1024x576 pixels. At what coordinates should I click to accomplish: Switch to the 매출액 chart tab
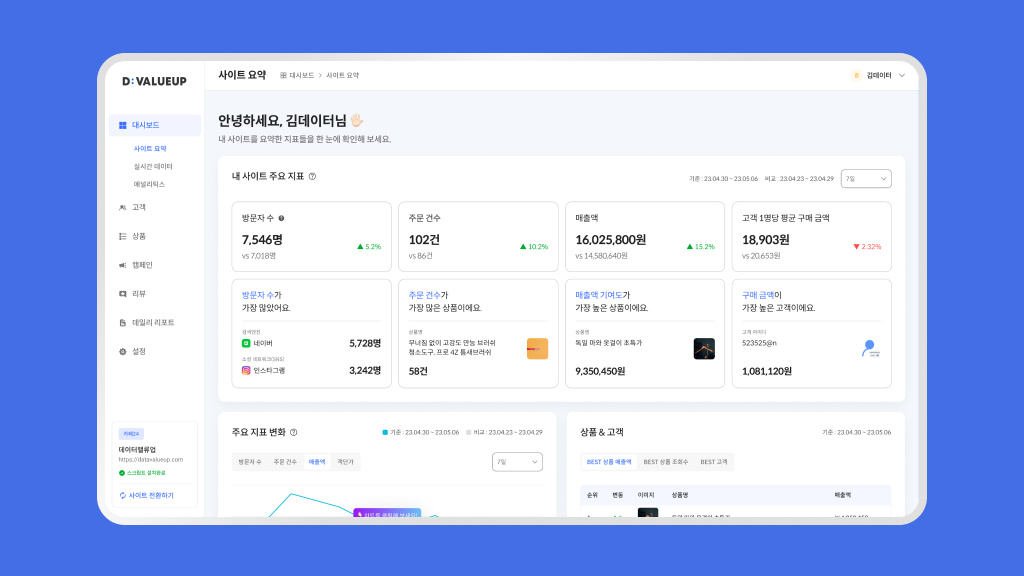[x=317, y=462]
